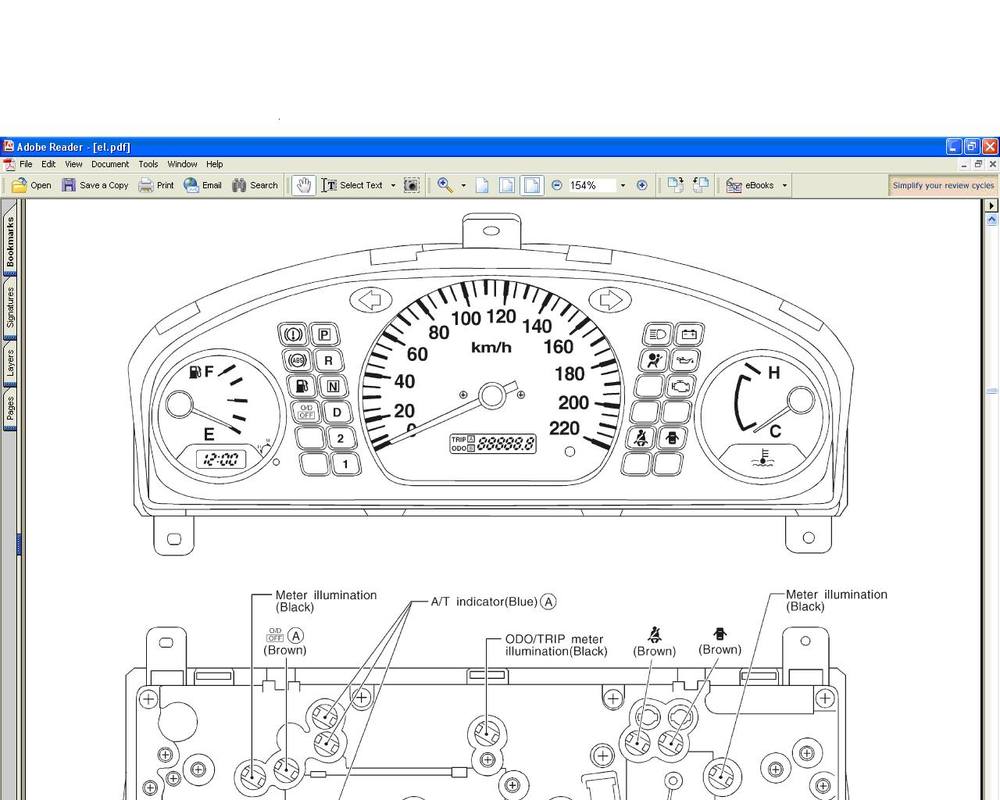Click the 'P' gear indicator box
Screen dimensions: 1000x800
click(324, 335)
